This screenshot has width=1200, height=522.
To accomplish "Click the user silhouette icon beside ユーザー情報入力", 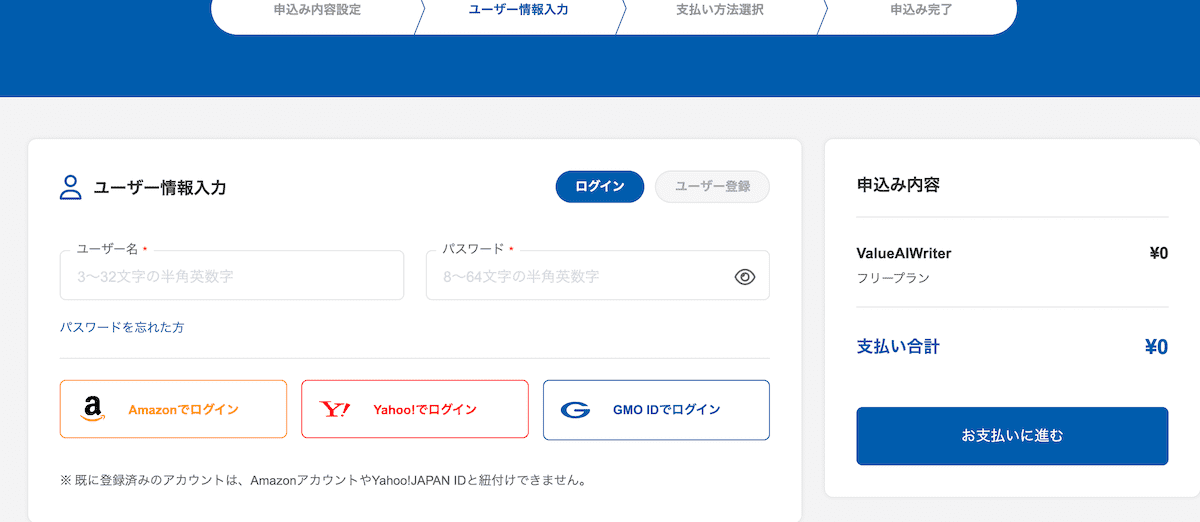I will click(x=71, y=187).
